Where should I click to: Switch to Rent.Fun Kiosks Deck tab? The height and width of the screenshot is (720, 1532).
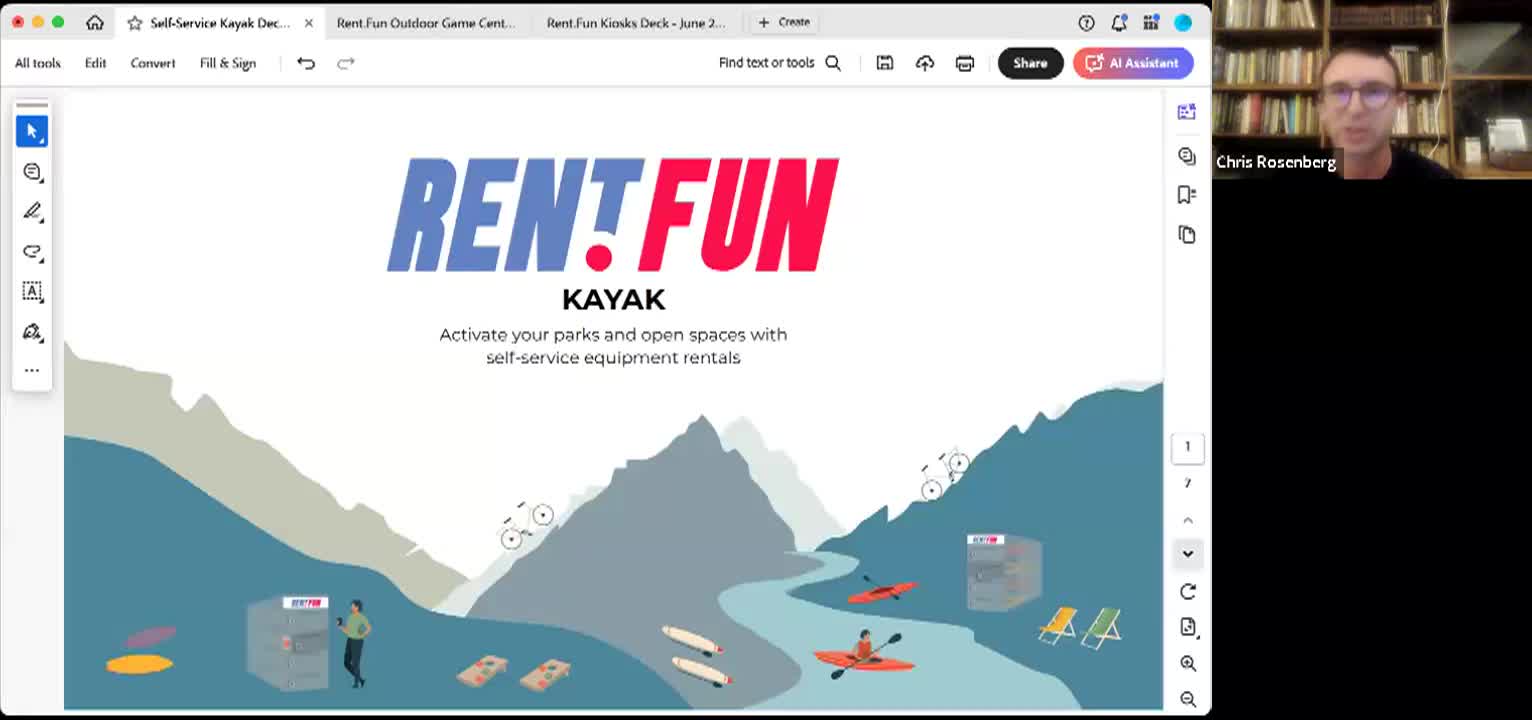pyautogui.click(x=636, y=22)
